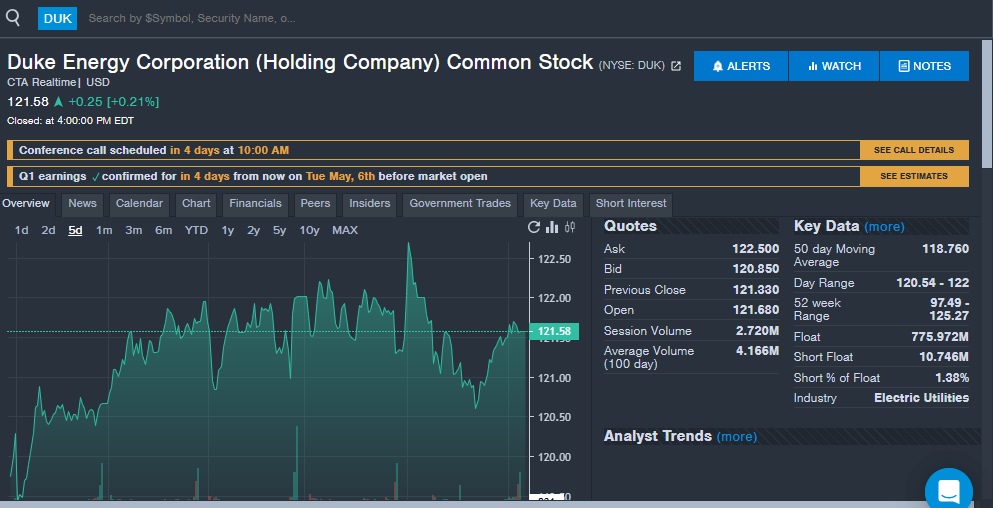Open the Financials tab

tap(255, 203)
